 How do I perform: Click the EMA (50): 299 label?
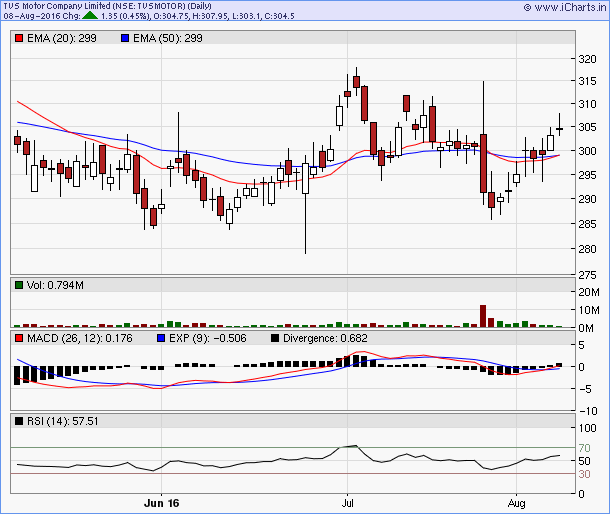(x=168, y=38)
